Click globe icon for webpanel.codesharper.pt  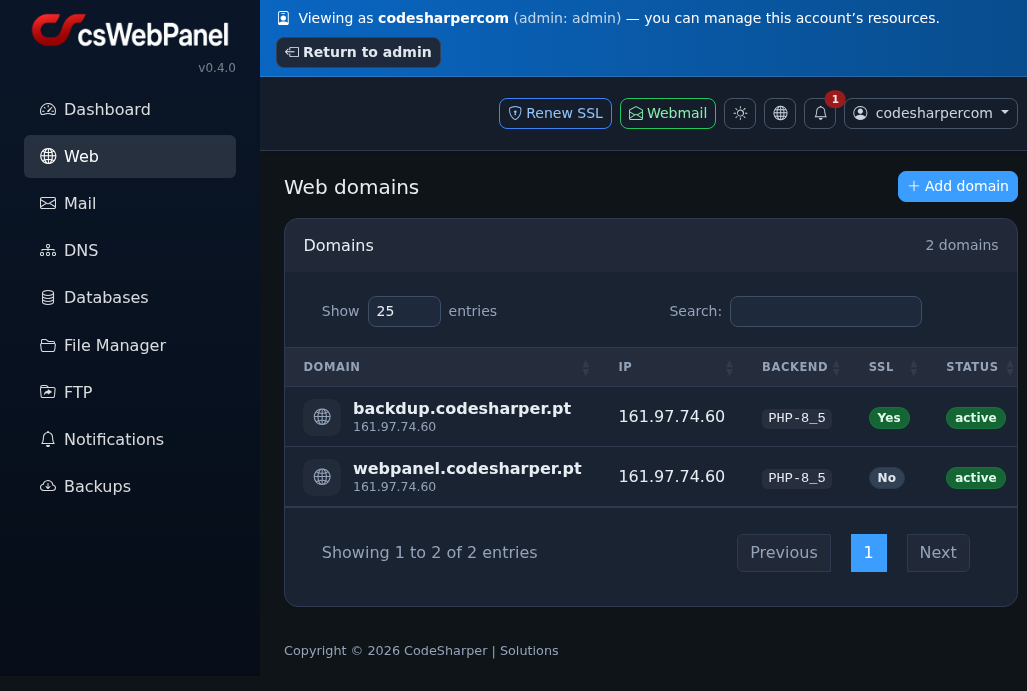click(x=322, y=477)
